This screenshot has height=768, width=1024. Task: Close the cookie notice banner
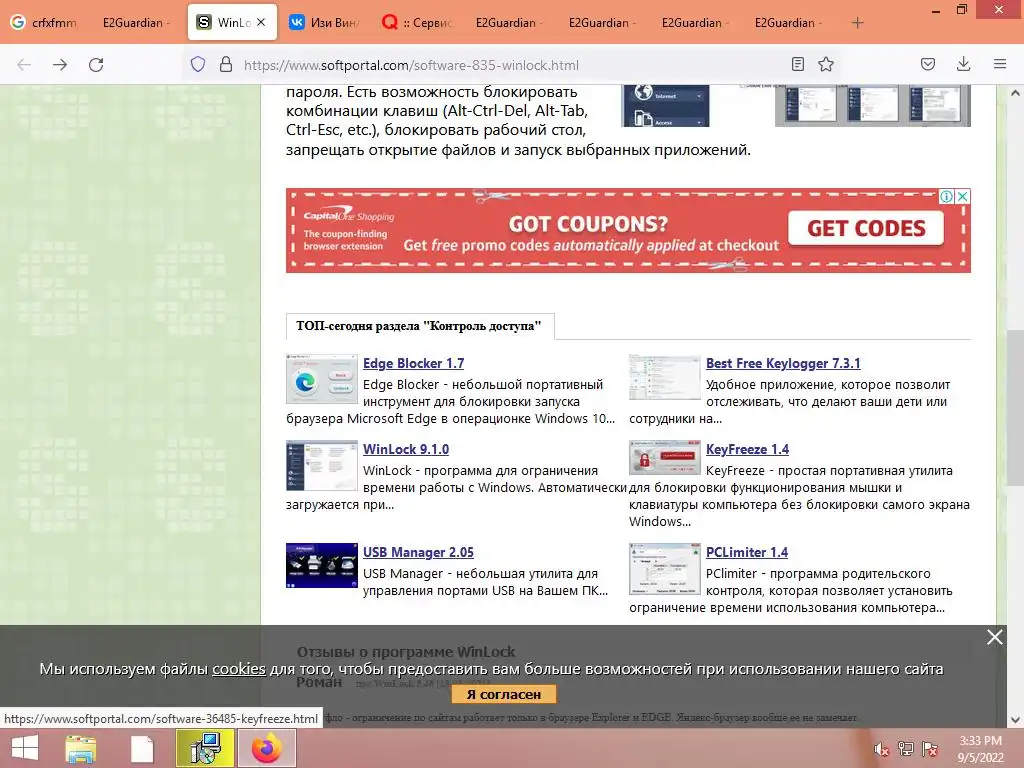point(995,637)
